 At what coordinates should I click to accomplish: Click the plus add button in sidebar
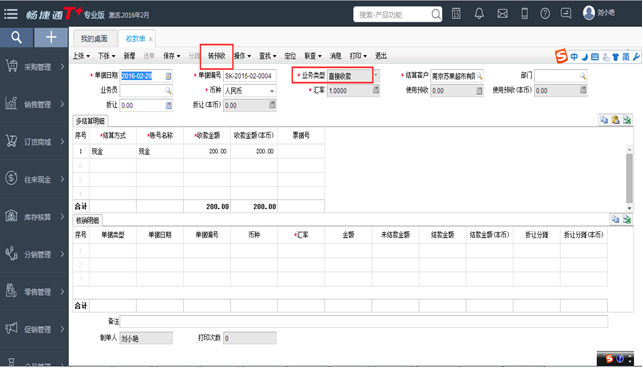[51, 37]
